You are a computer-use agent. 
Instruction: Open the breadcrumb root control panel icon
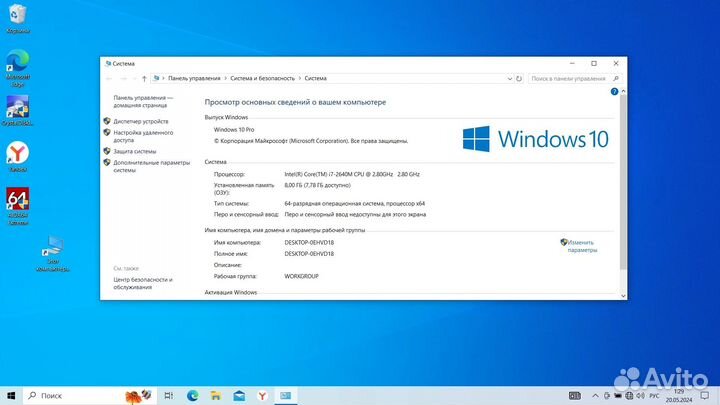[156, 79]
